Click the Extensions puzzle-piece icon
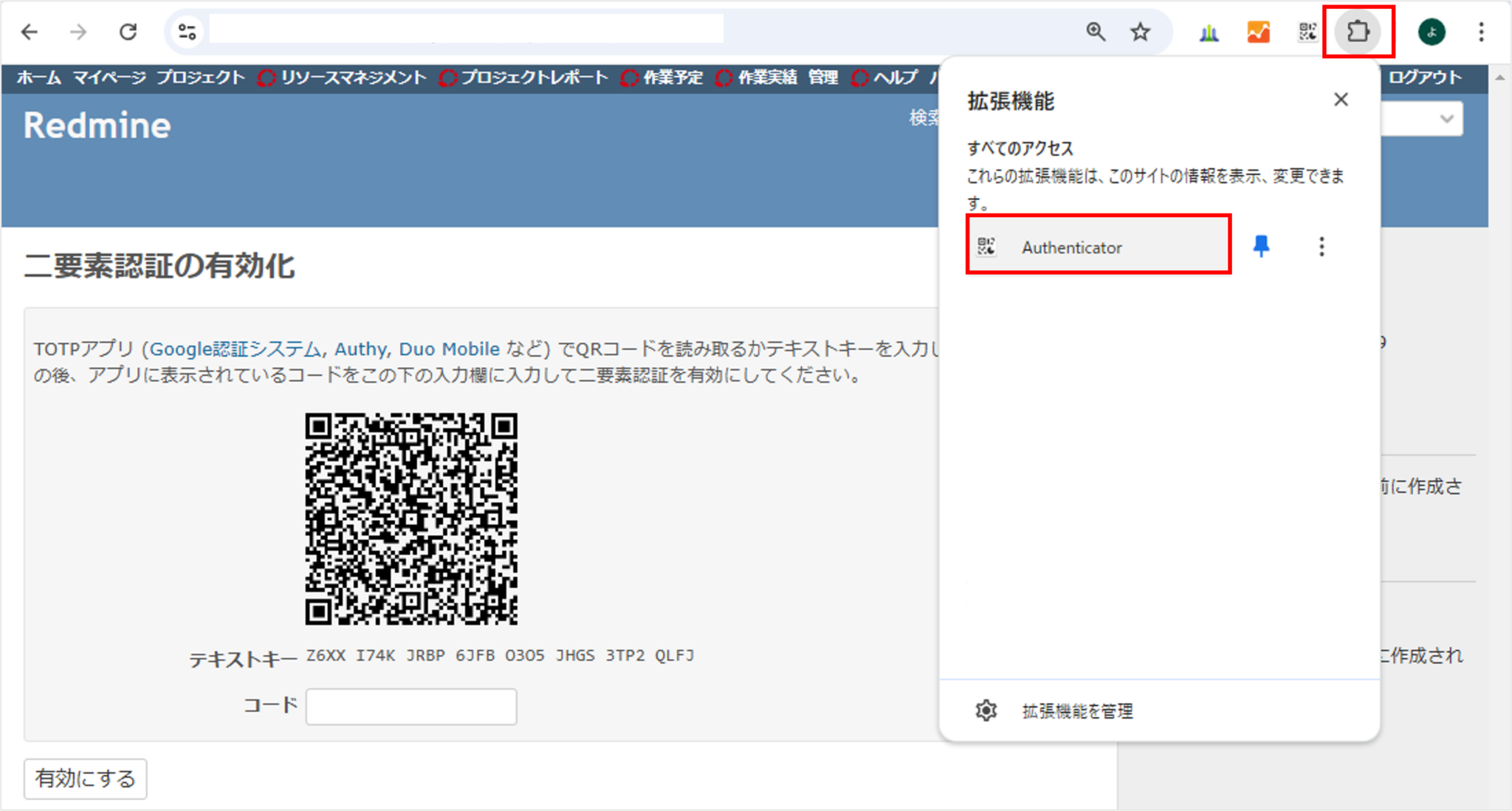1512x811 pixels. pos(1358,31)
